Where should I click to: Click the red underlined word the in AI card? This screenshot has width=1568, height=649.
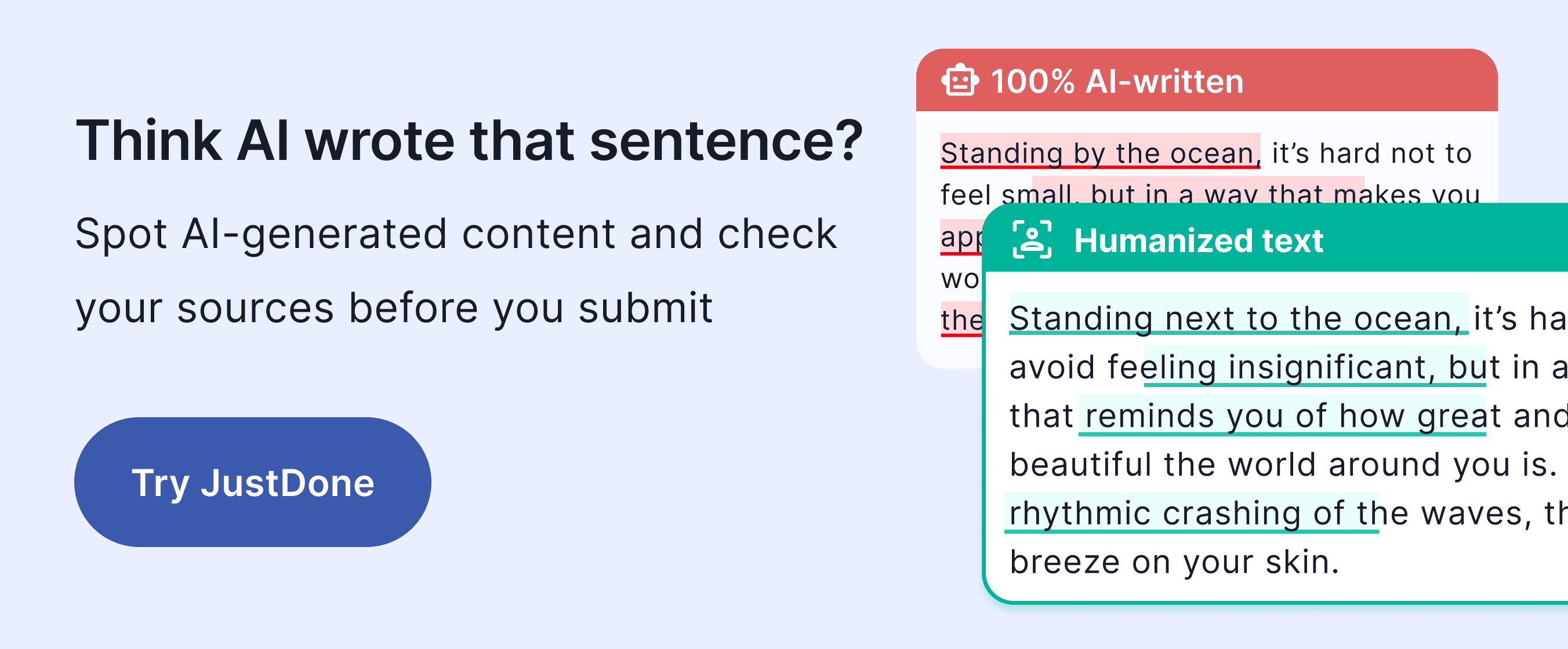pos(962,319)
